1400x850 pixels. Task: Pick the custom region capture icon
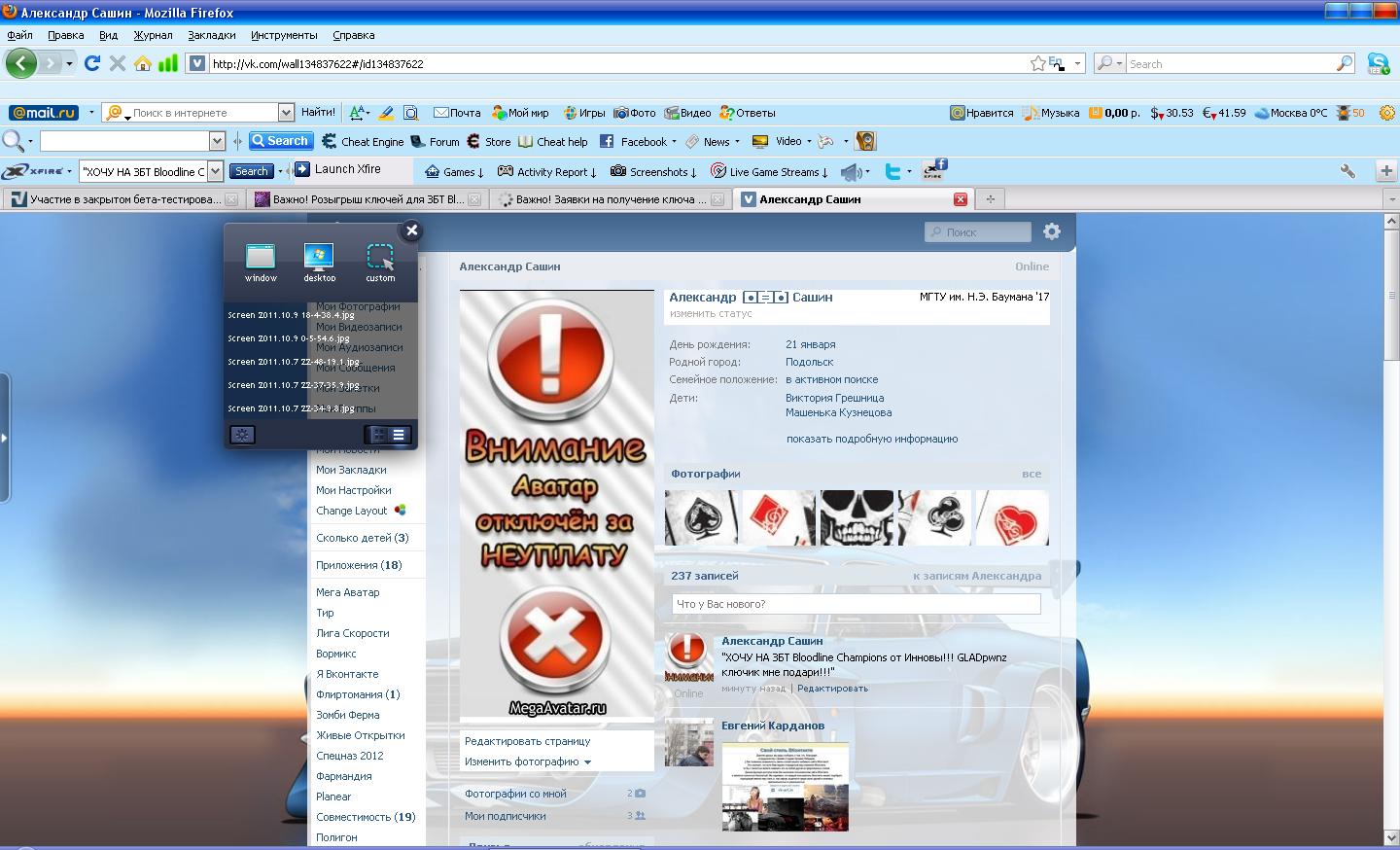[x=380, y=257]
